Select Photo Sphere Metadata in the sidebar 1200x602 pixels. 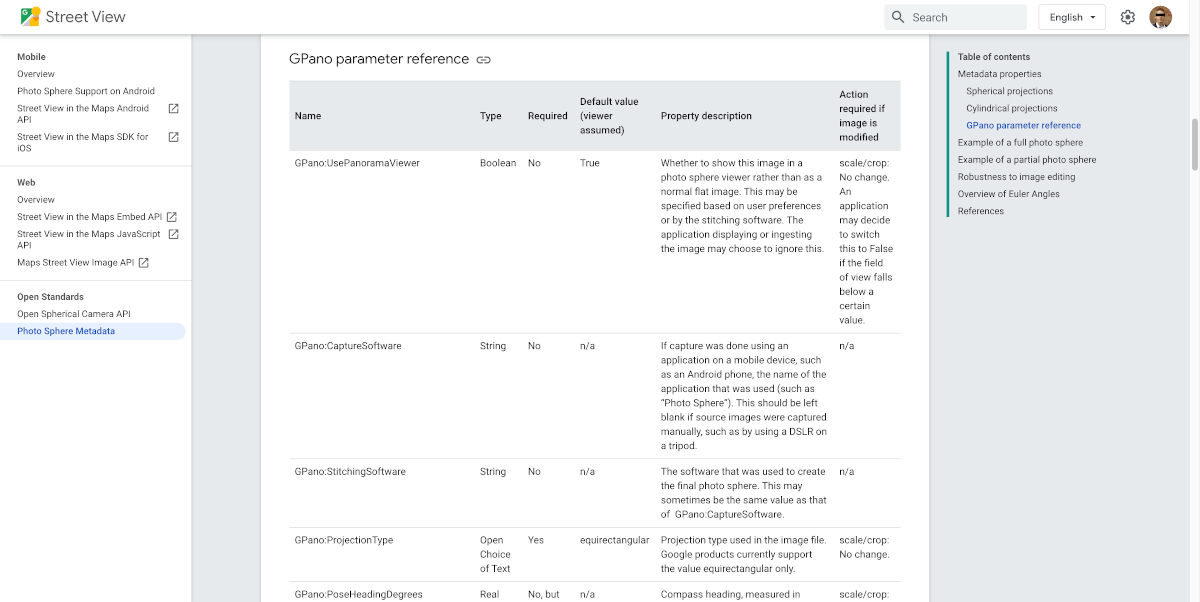(x=65, y=330)
